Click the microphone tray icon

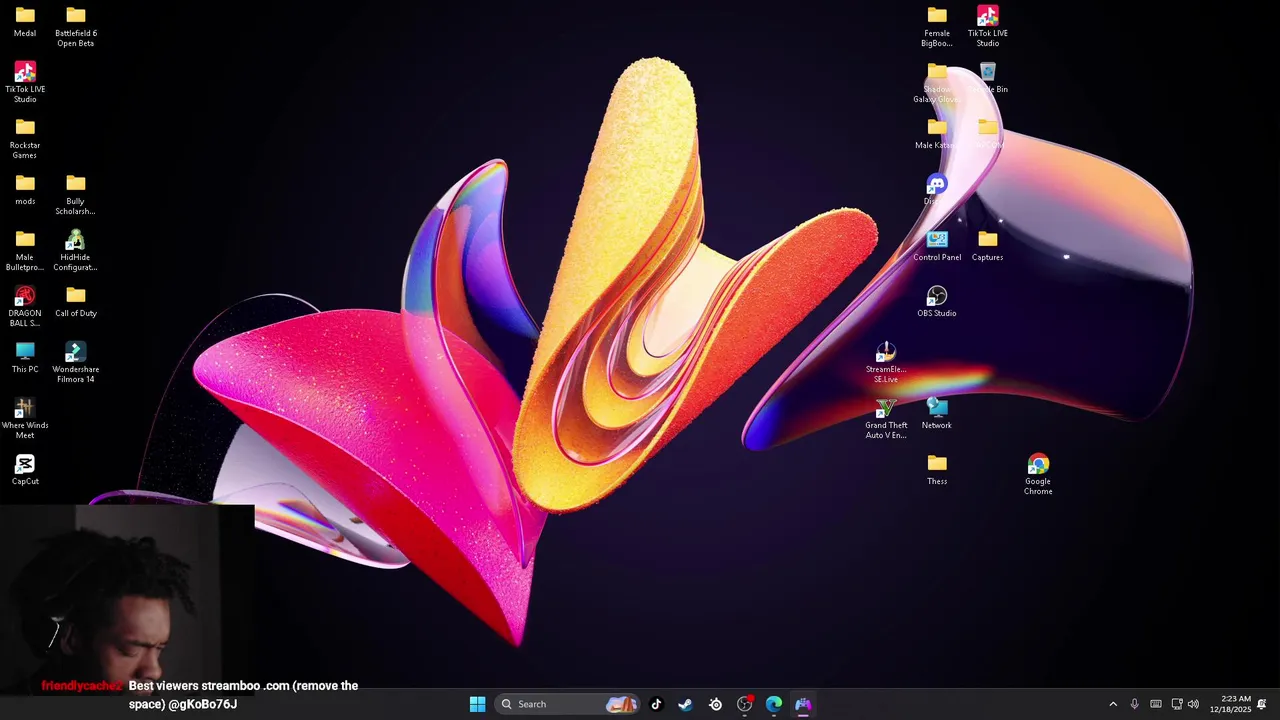[x=1134, y=704]
